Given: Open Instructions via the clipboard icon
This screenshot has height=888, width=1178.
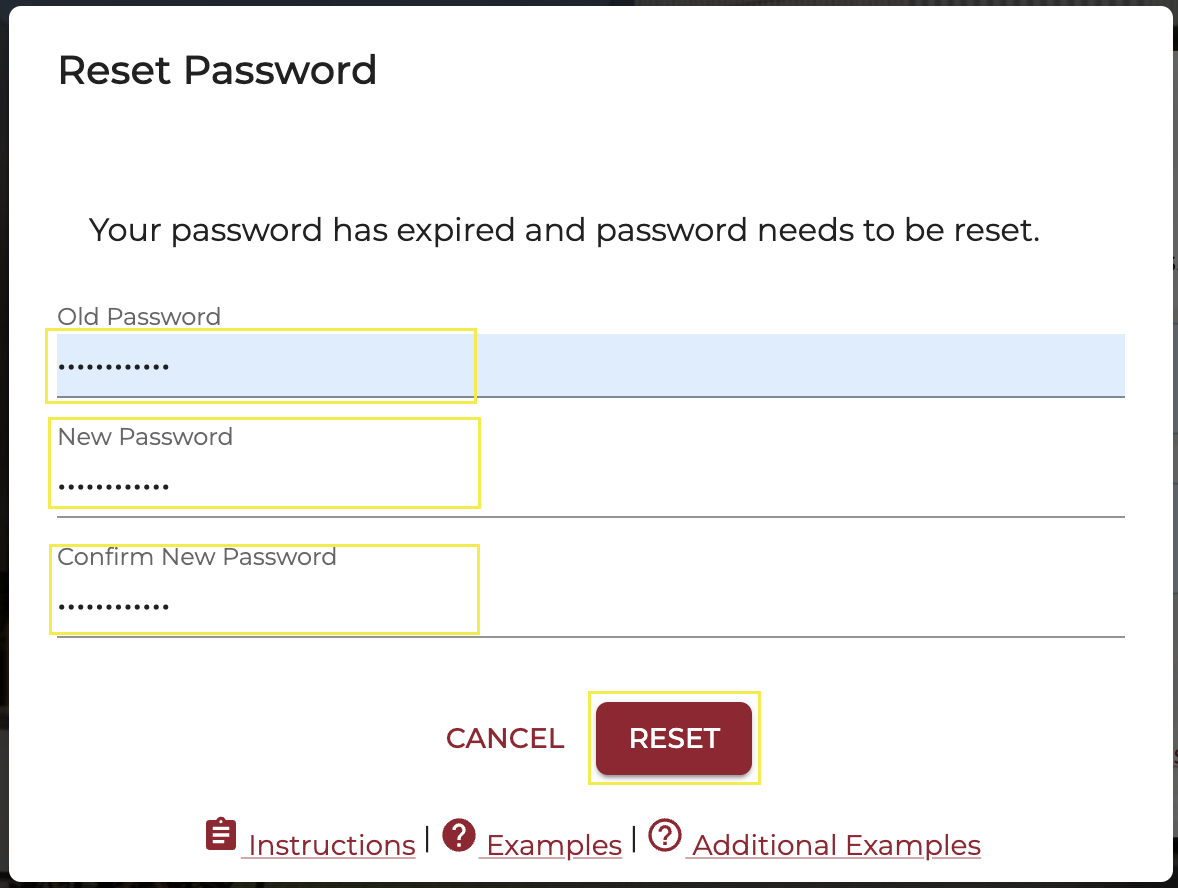Looking at the screenshot, I should click(x=221, y=834).
